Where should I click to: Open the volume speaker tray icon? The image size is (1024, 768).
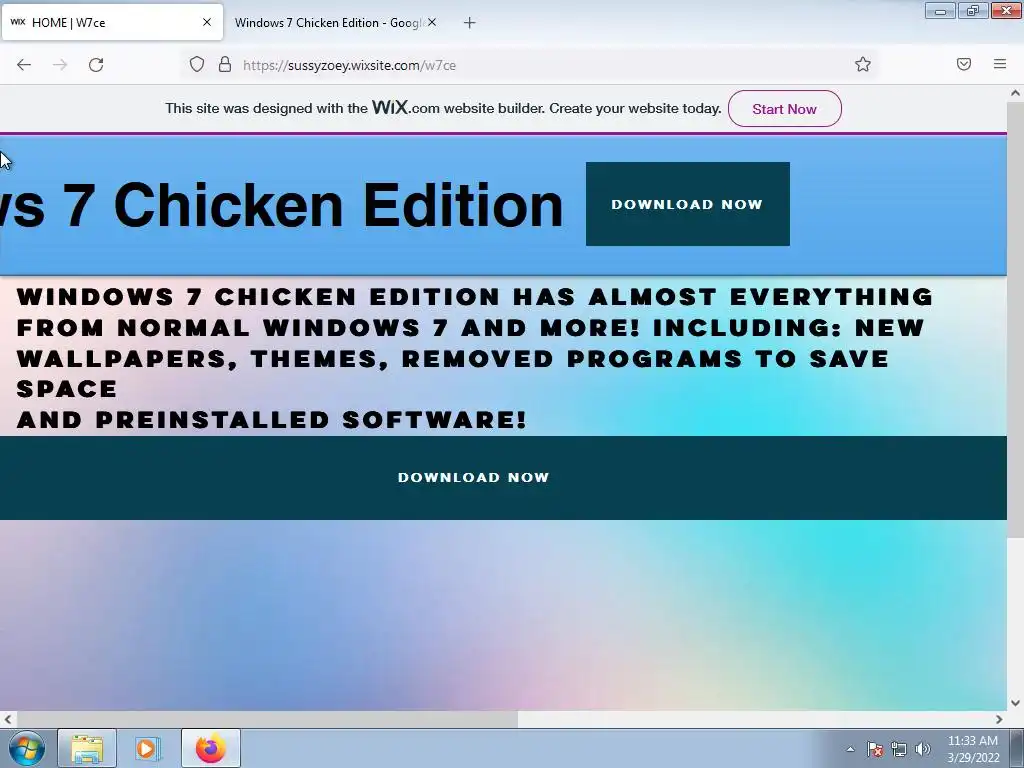(923, 749)
